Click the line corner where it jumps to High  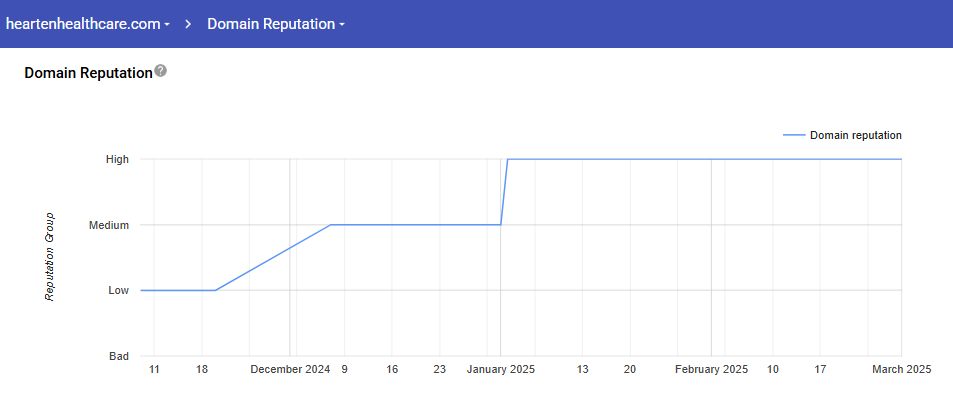[508, 159]
